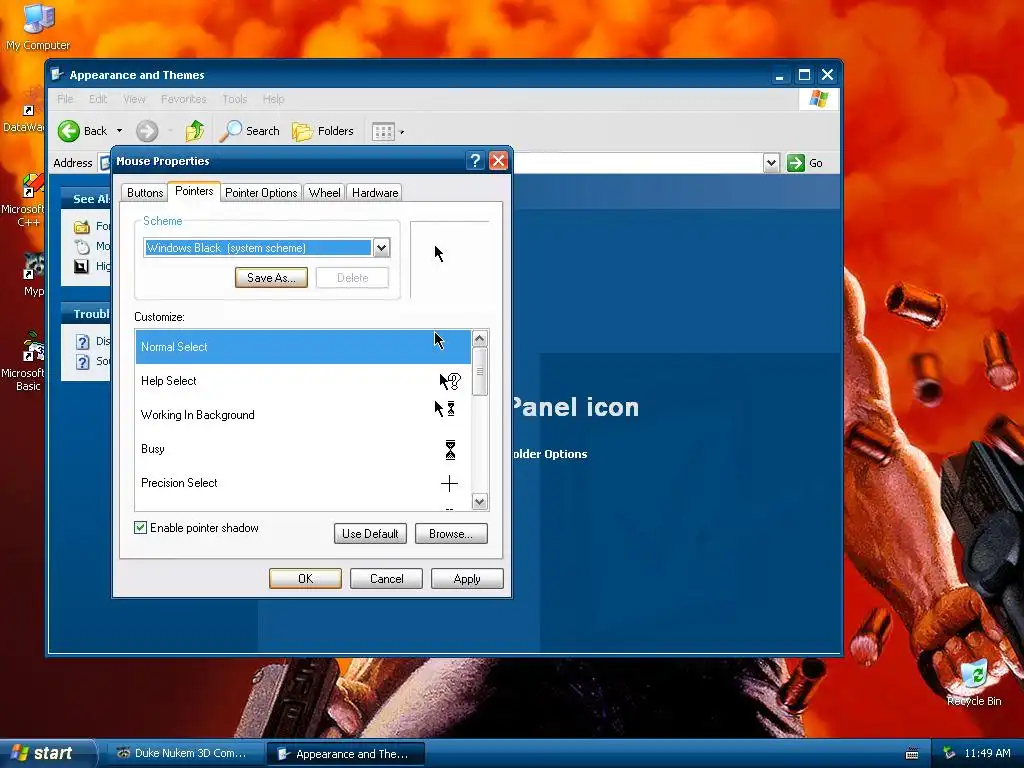Select the Normal Select pointer row
The image size is (1024, 768).
click(303, 347)
